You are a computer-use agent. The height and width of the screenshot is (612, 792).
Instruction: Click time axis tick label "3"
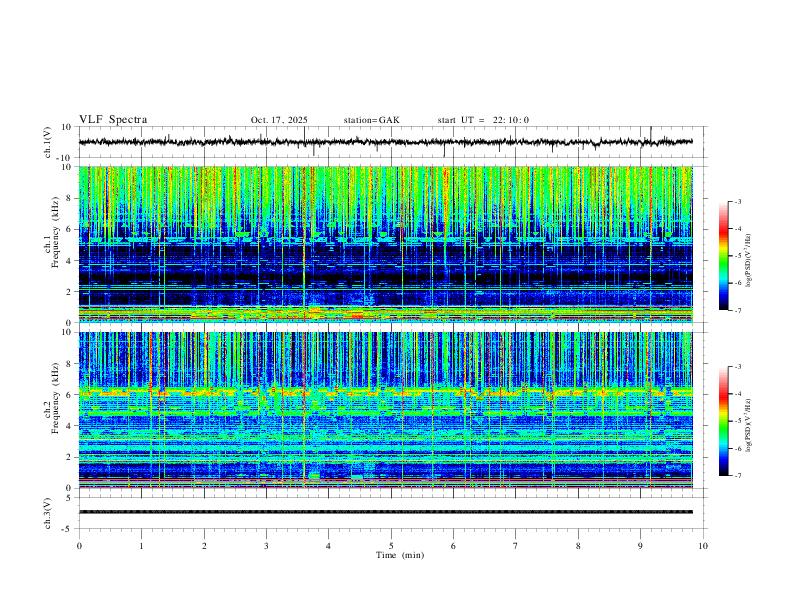[x=266, y=546]
